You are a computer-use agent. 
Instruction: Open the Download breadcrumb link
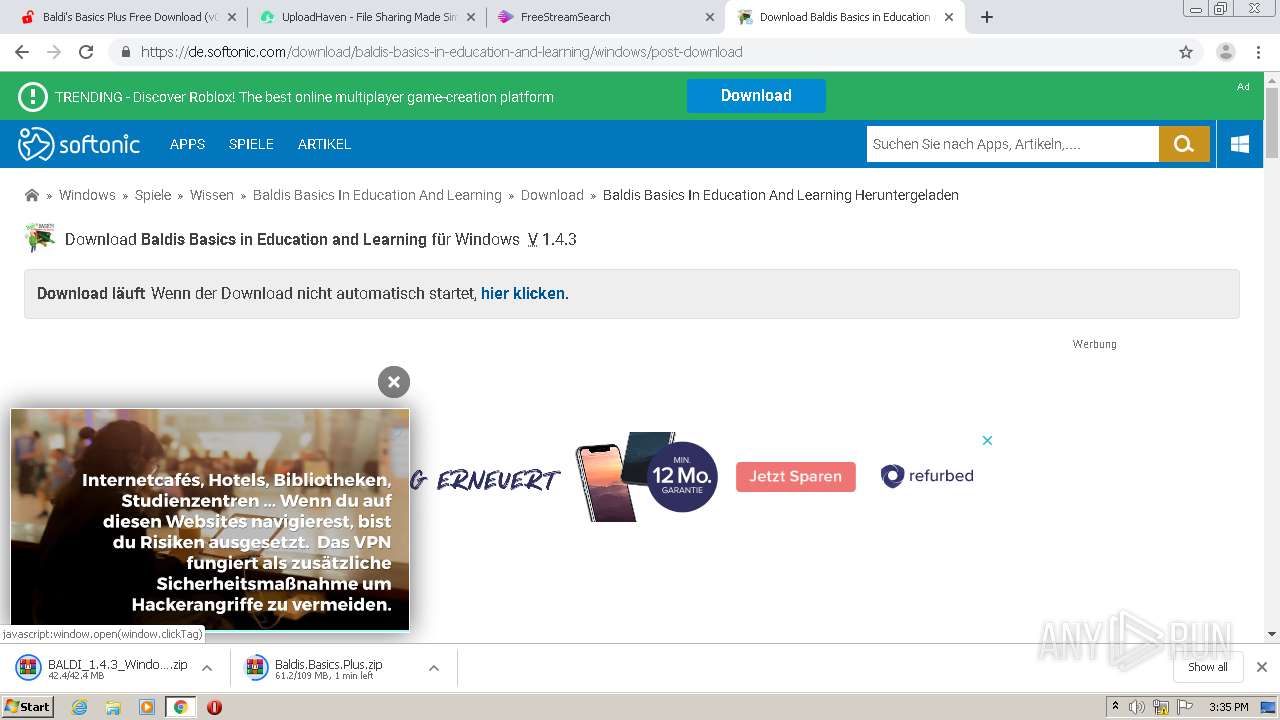point(552,195)
